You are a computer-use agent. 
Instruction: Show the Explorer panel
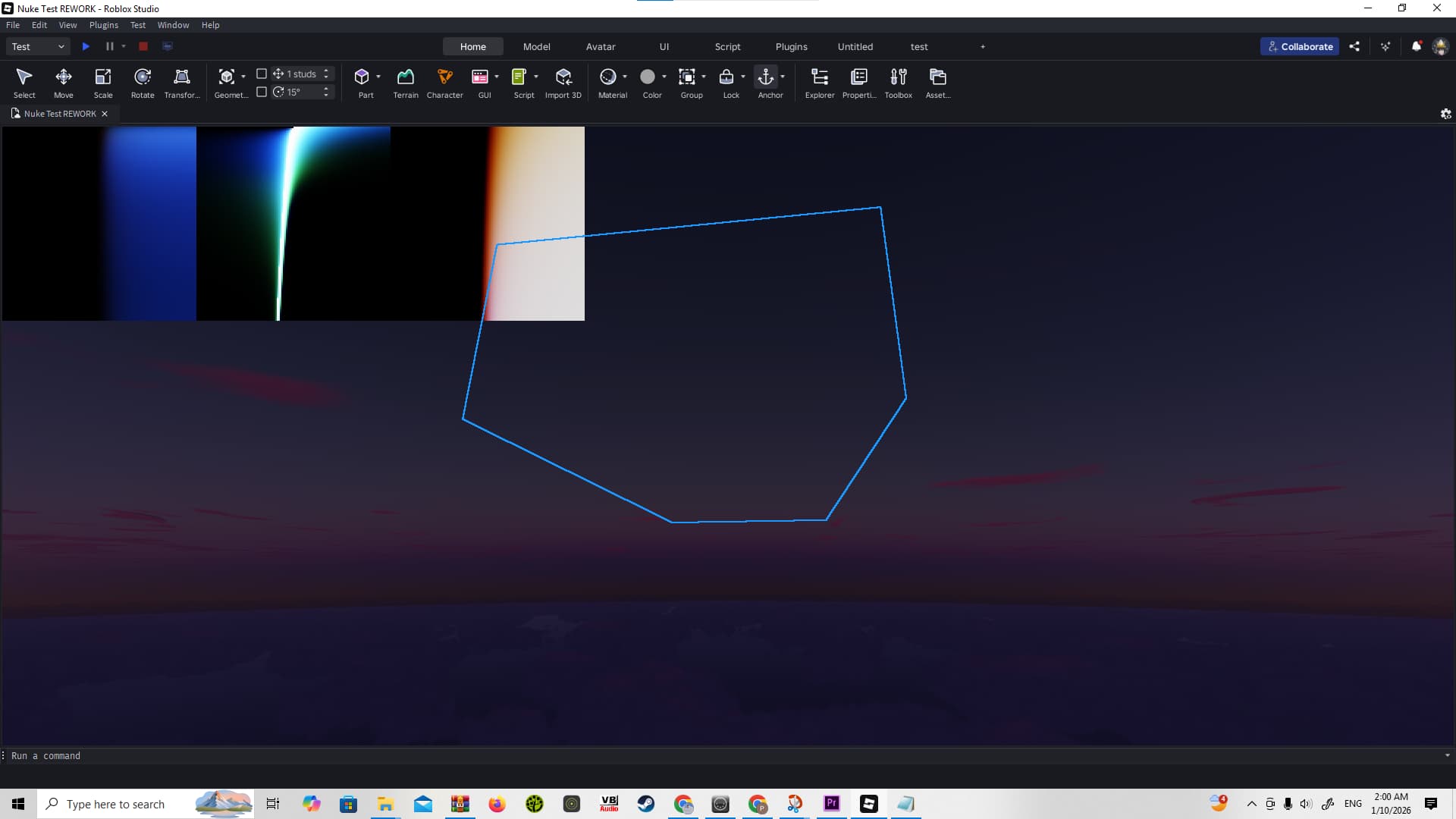(820, 83)
